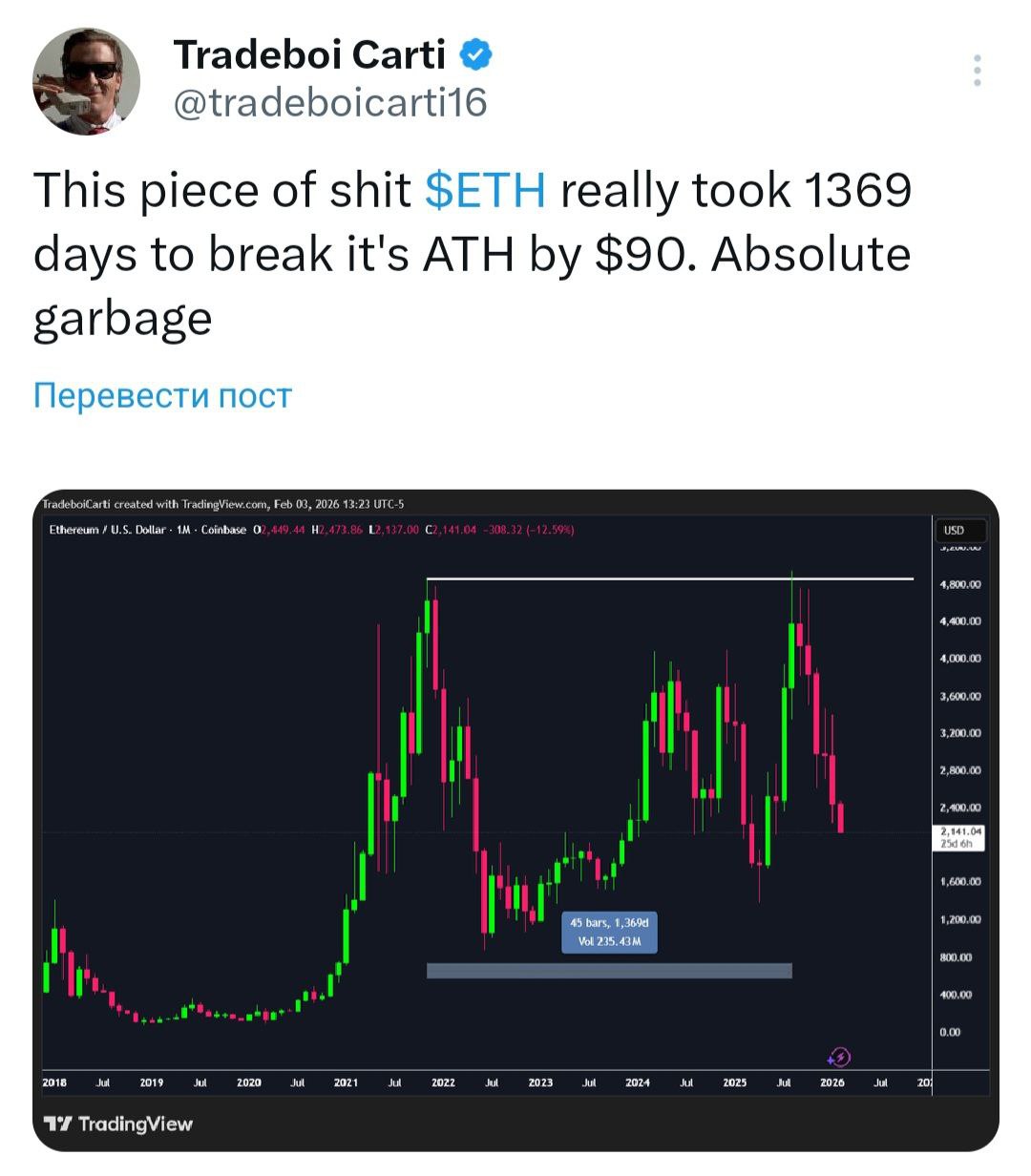Click the 2,141.04 current price label
This screenshot has height=1176, width=1031.
point(961,831)
